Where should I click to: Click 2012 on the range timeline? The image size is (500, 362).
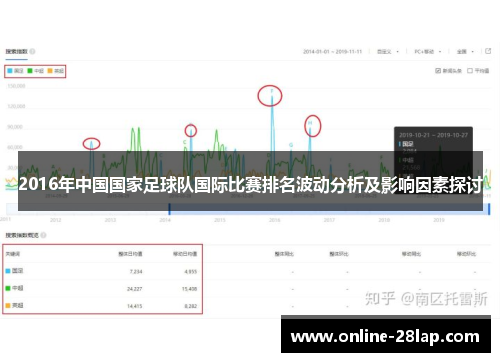click(x=55, y=220)
